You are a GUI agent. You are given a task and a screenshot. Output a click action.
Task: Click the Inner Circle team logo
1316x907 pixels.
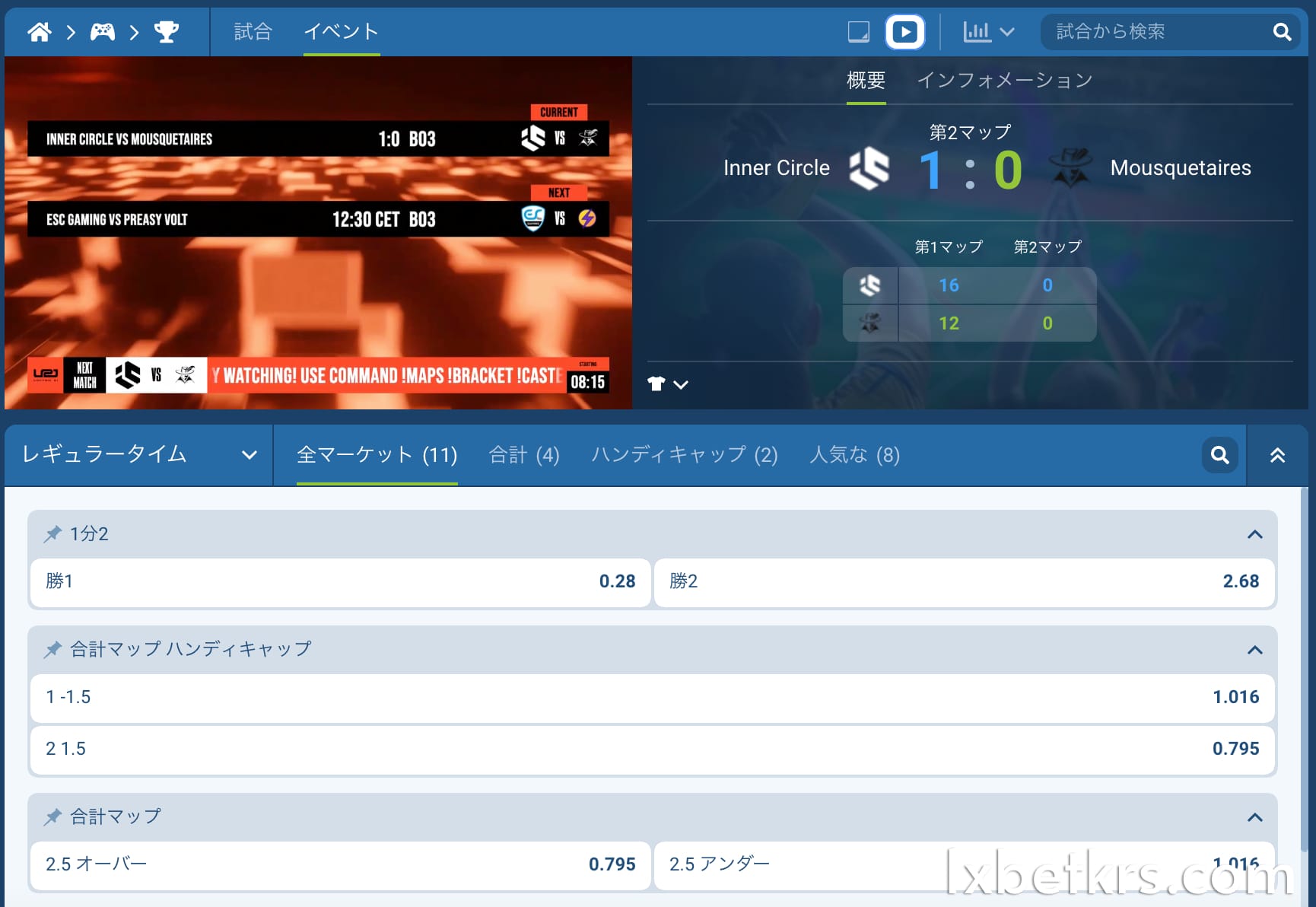click(869, 168)
